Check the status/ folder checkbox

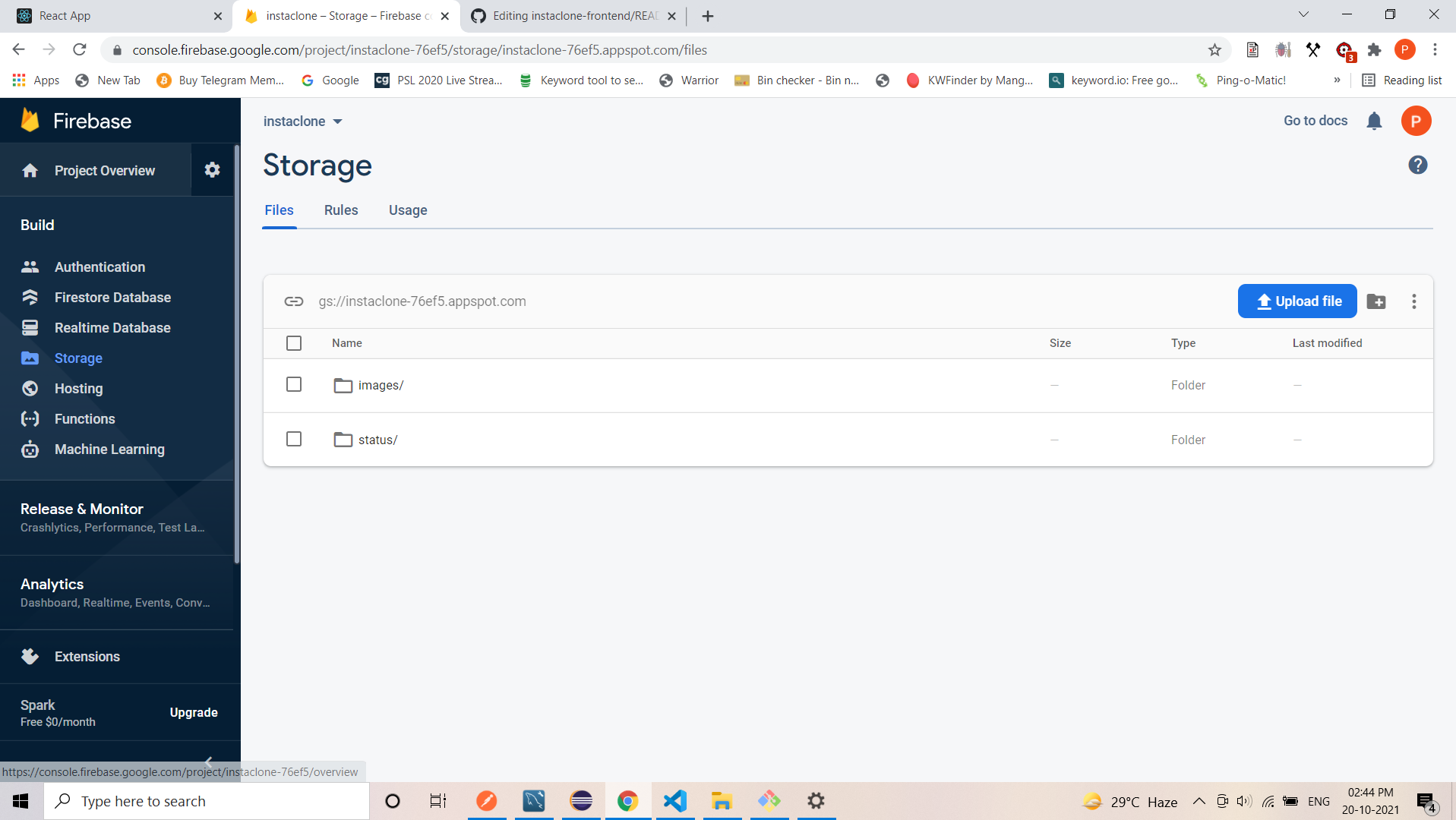coord(294,440)
